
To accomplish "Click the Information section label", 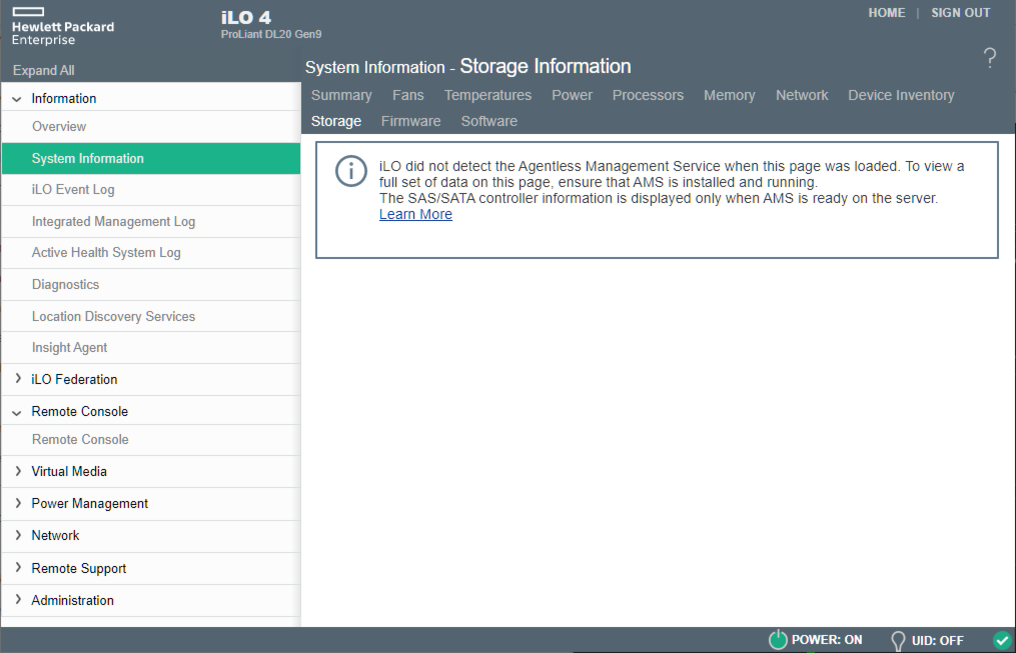I will pos(64,98).
